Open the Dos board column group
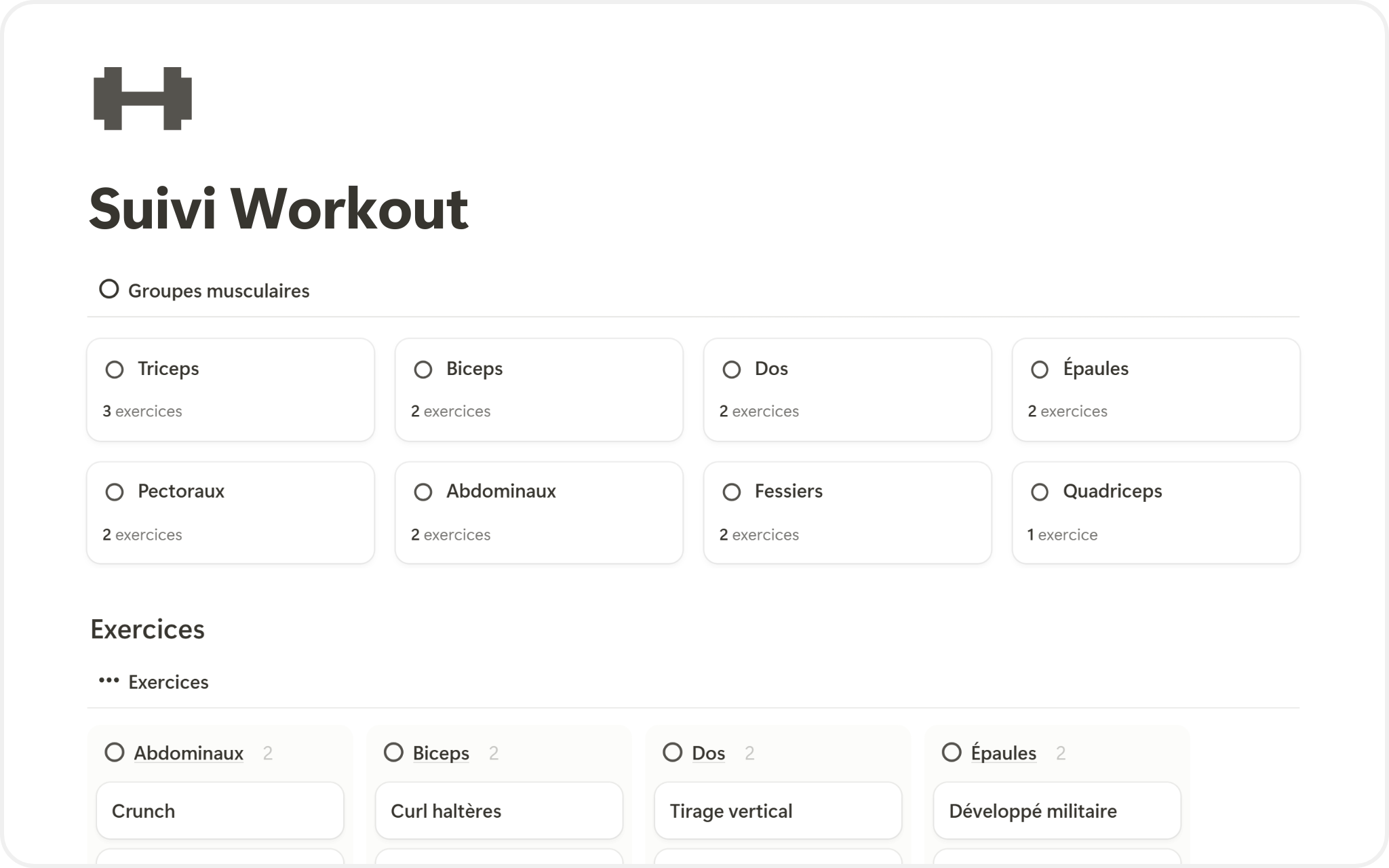Viewport: 1389px width, 868px height. [x=708, y=753]
